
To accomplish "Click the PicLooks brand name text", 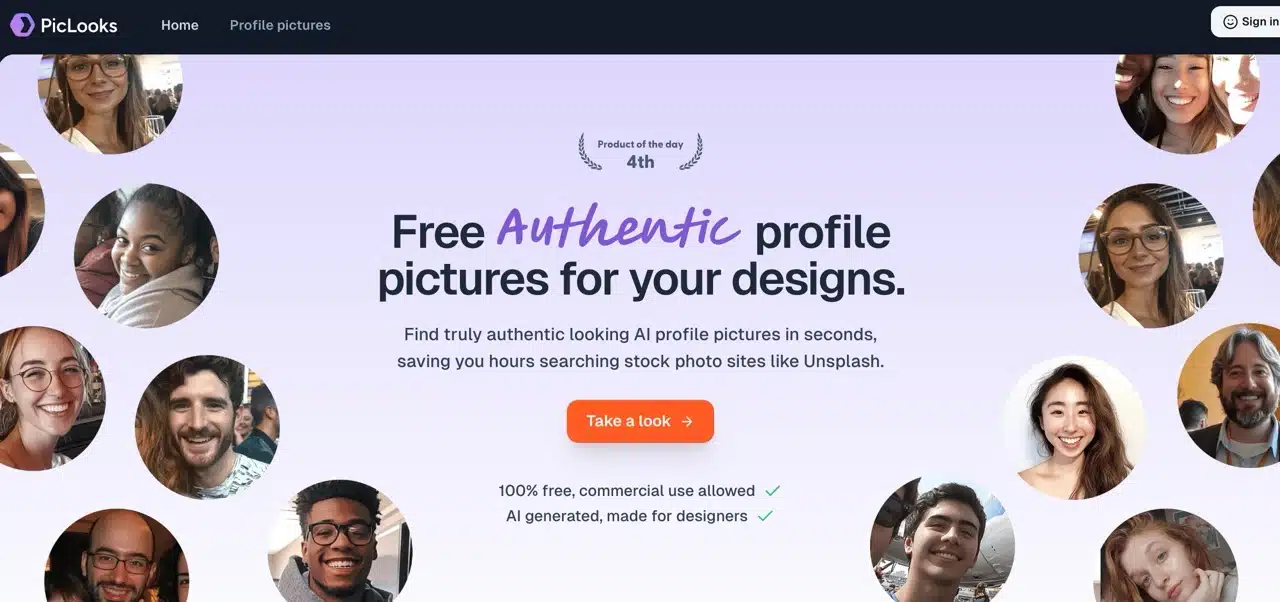I will (x=79, y=25).
